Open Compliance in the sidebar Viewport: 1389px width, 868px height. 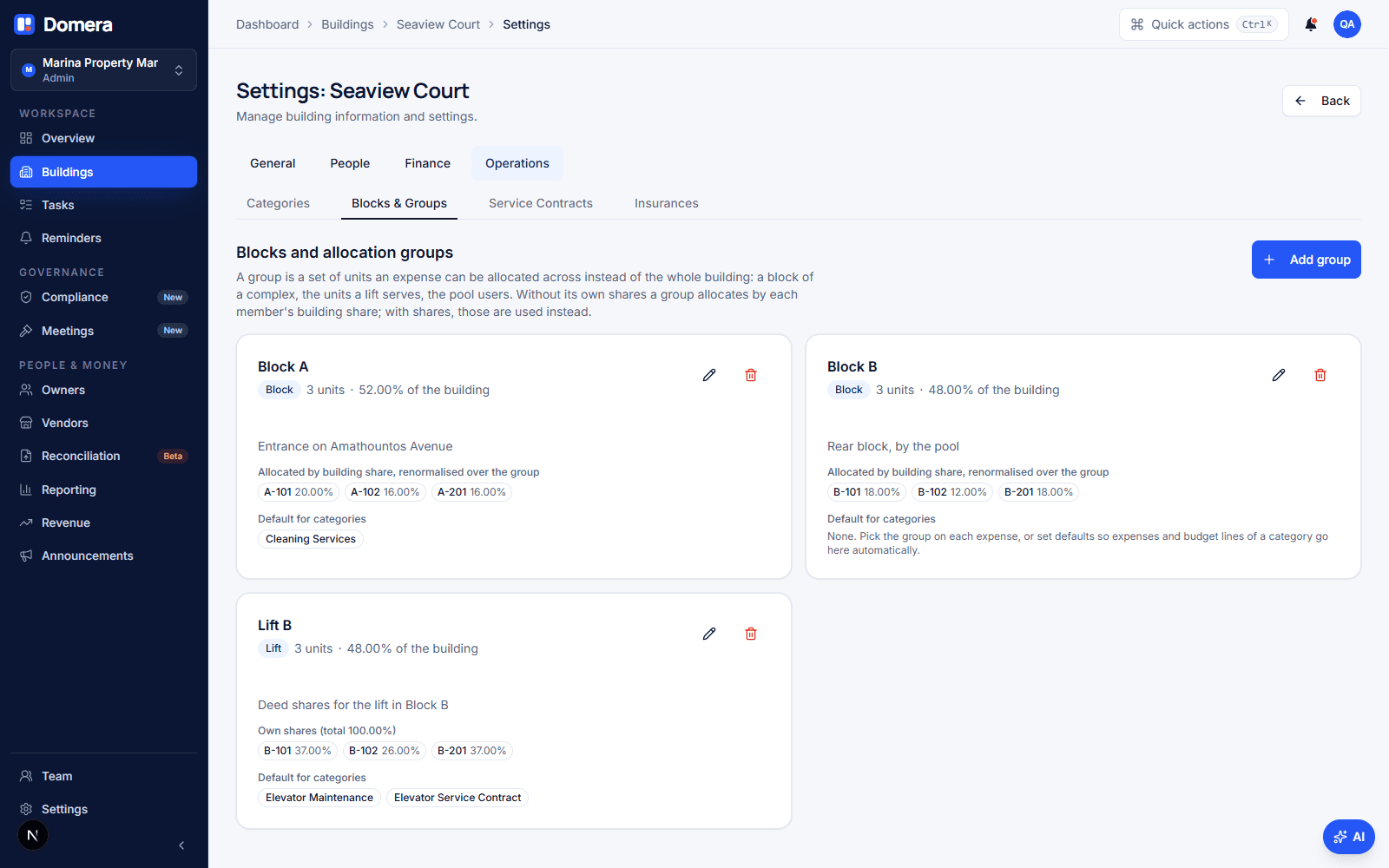click(103, 297)
